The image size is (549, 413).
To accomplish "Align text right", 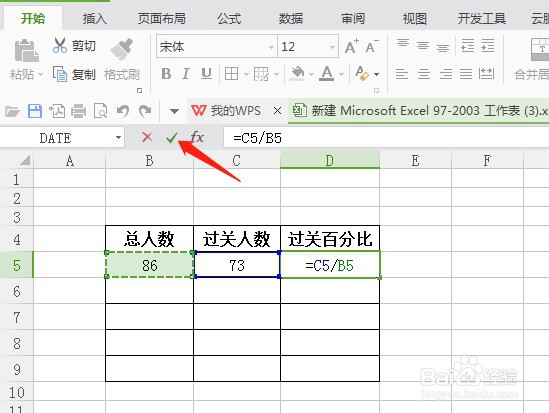I will click(x=445, y=74).
